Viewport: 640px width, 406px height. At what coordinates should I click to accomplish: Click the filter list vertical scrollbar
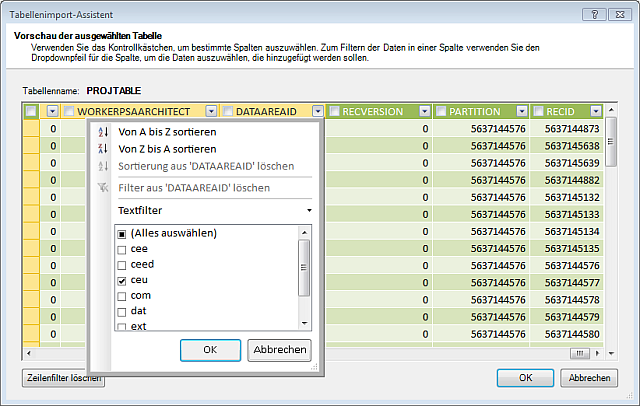click(304, 267)
